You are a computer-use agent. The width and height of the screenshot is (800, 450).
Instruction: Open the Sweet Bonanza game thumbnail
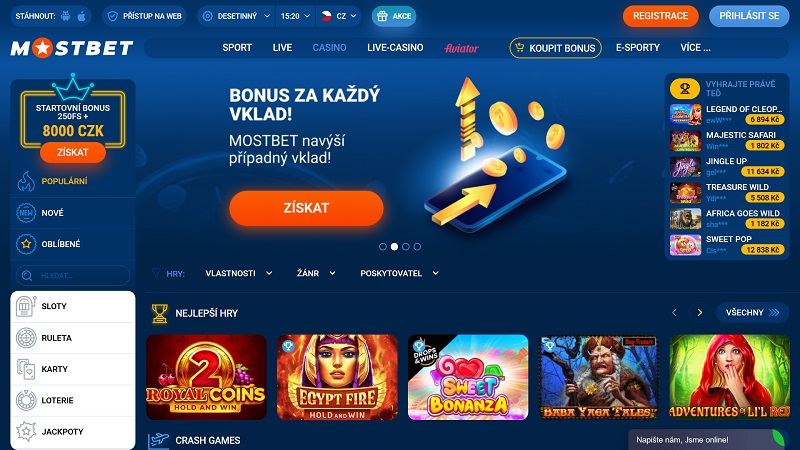[468, 377]
